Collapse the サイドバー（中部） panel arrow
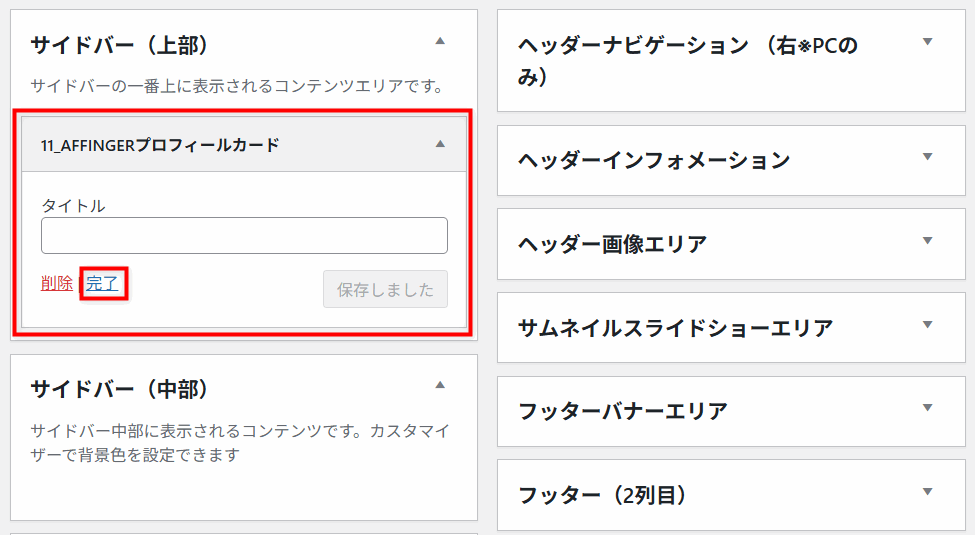 click(440, 385)
